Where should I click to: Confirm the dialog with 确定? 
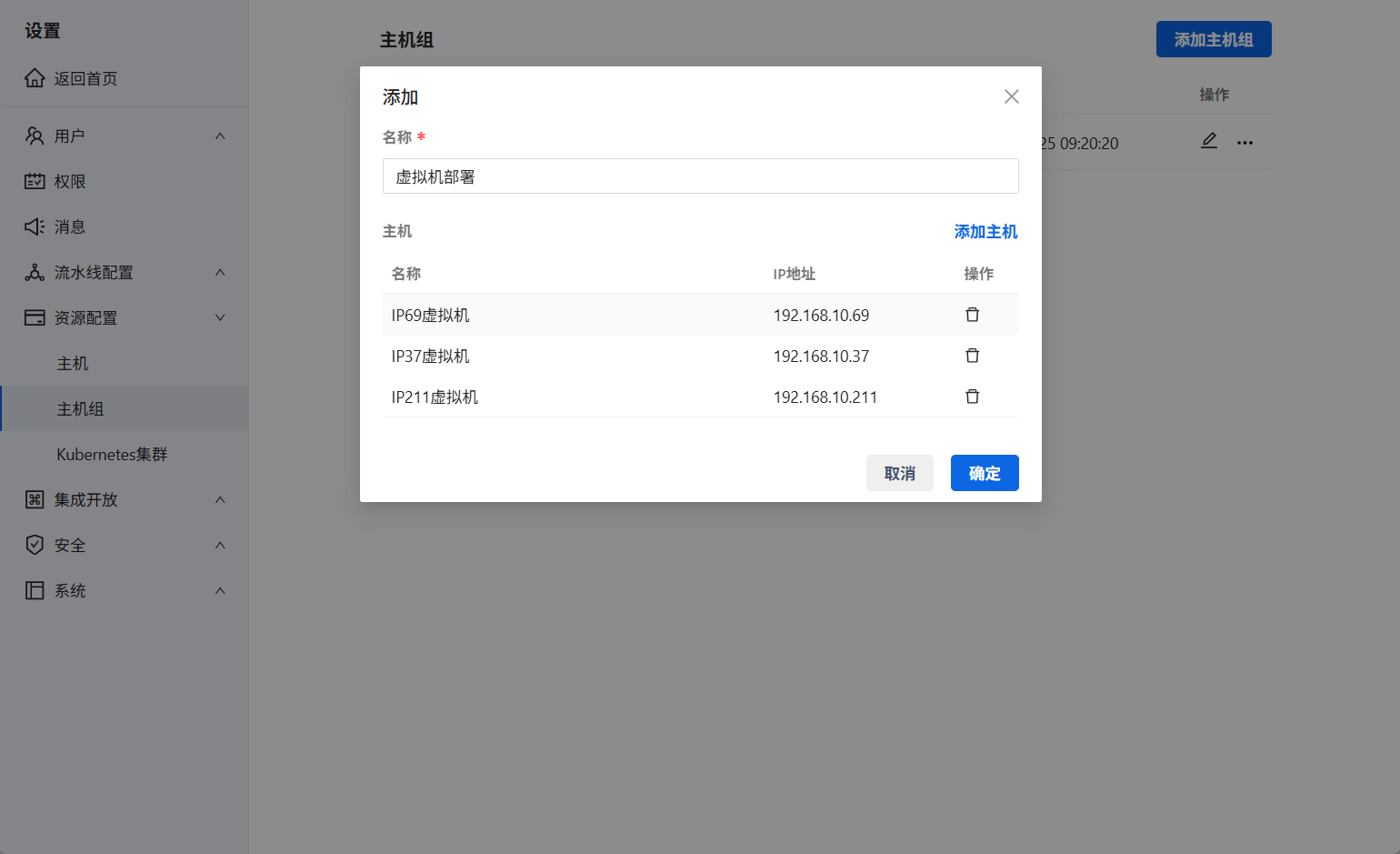point(985,472)
